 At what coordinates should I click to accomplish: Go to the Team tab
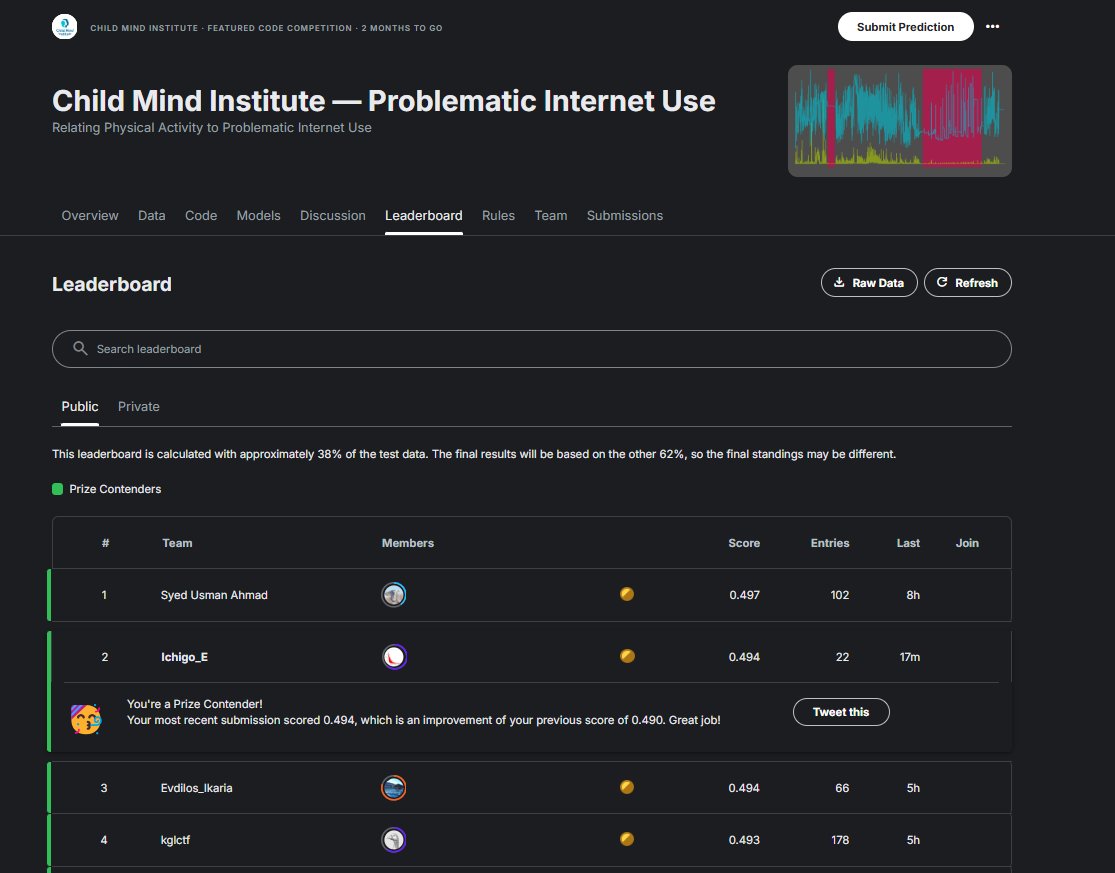pyautogui.click(x=551, y=215)
